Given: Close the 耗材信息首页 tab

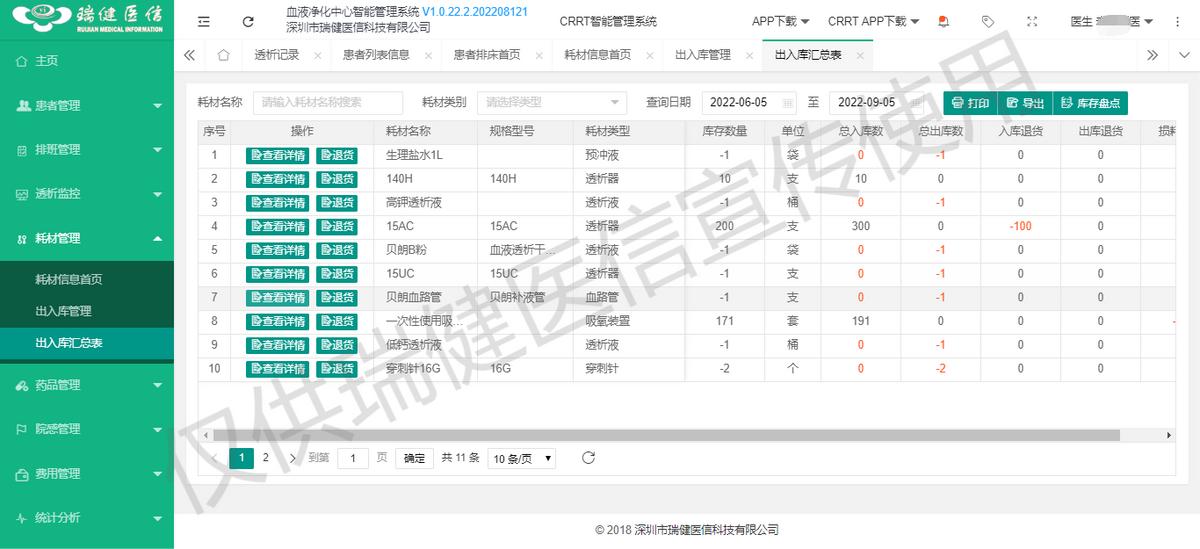Looking at the screenshot, I should pyautogui.click(x=650, y=56).
